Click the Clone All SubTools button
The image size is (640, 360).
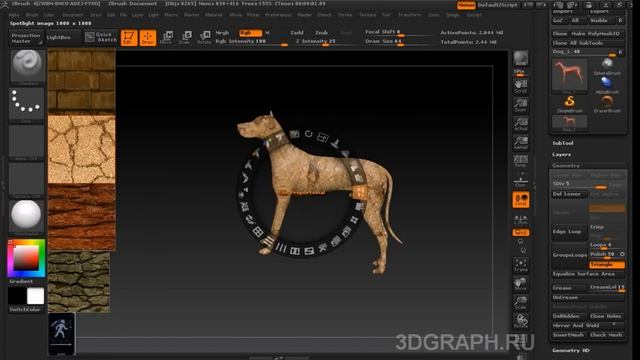(588, 43)
